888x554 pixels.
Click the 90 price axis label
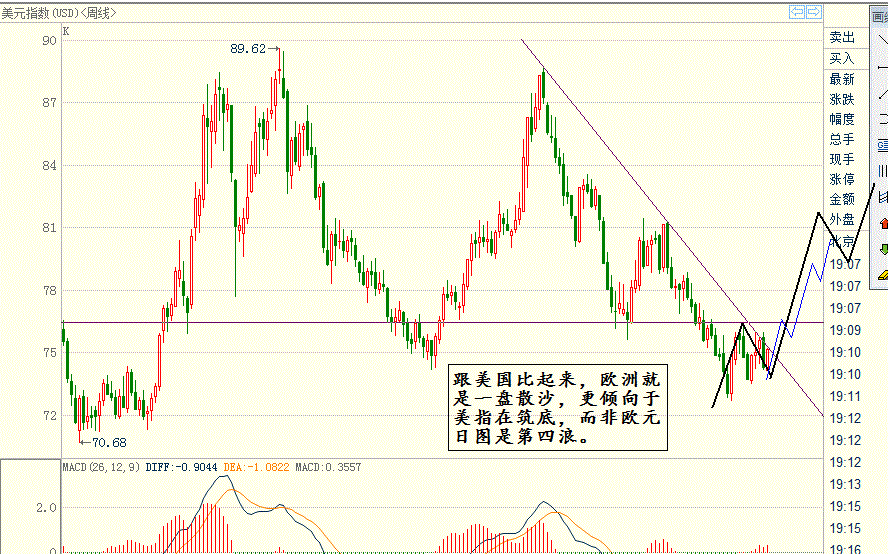[x=49, y=40]
